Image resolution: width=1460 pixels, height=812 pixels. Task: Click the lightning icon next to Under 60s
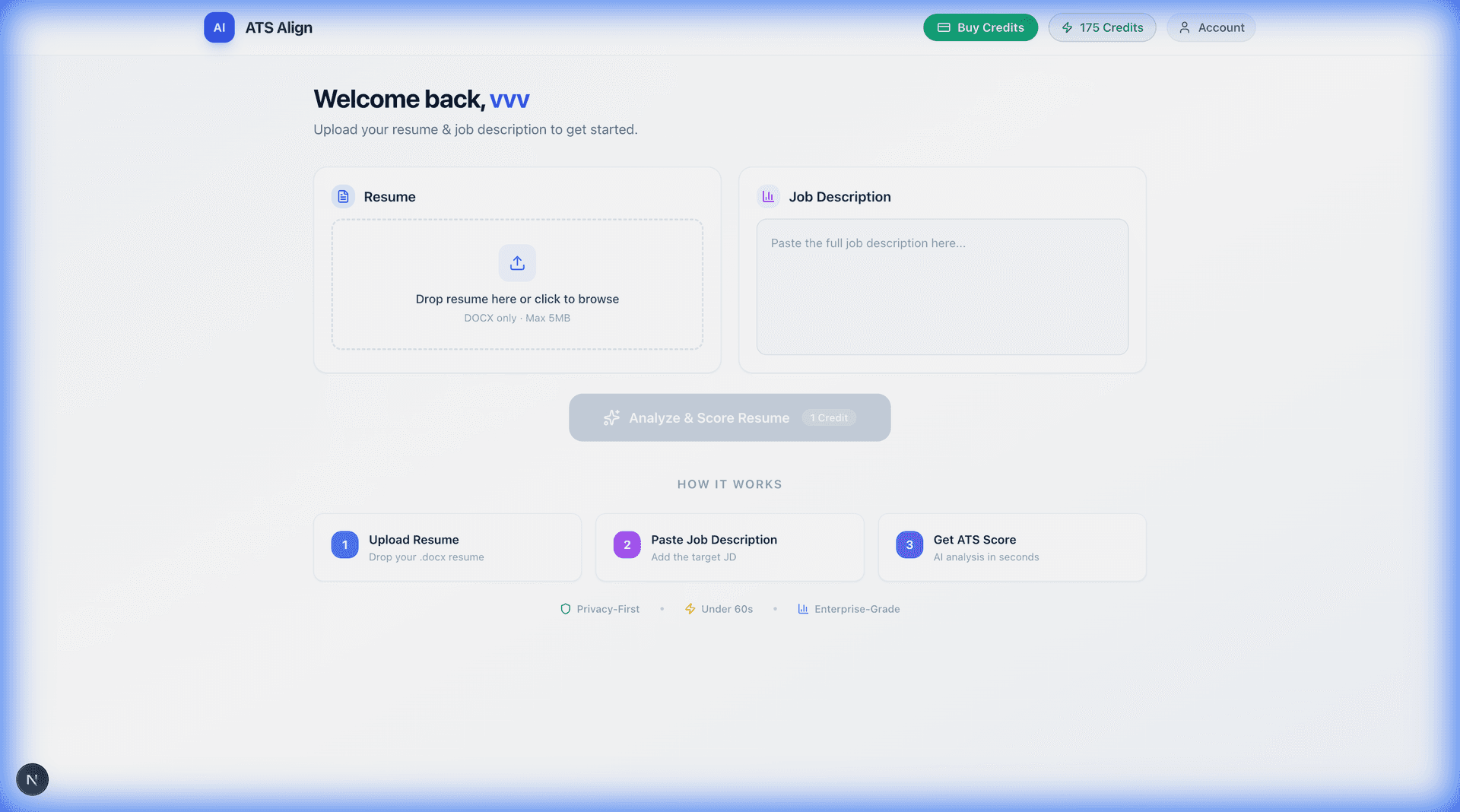point(690,609)
